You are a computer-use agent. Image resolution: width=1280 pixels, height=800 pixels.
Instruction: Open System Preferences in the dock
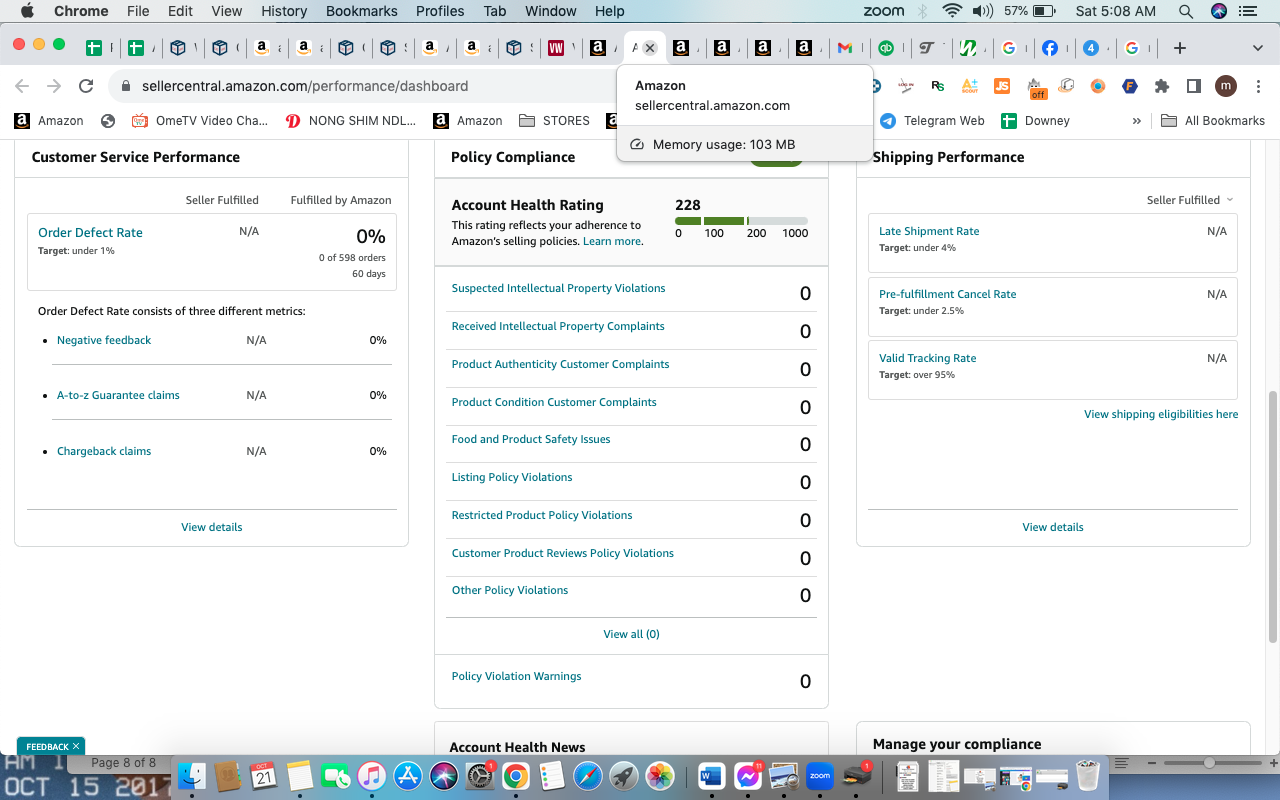click(x=480, y=775)
